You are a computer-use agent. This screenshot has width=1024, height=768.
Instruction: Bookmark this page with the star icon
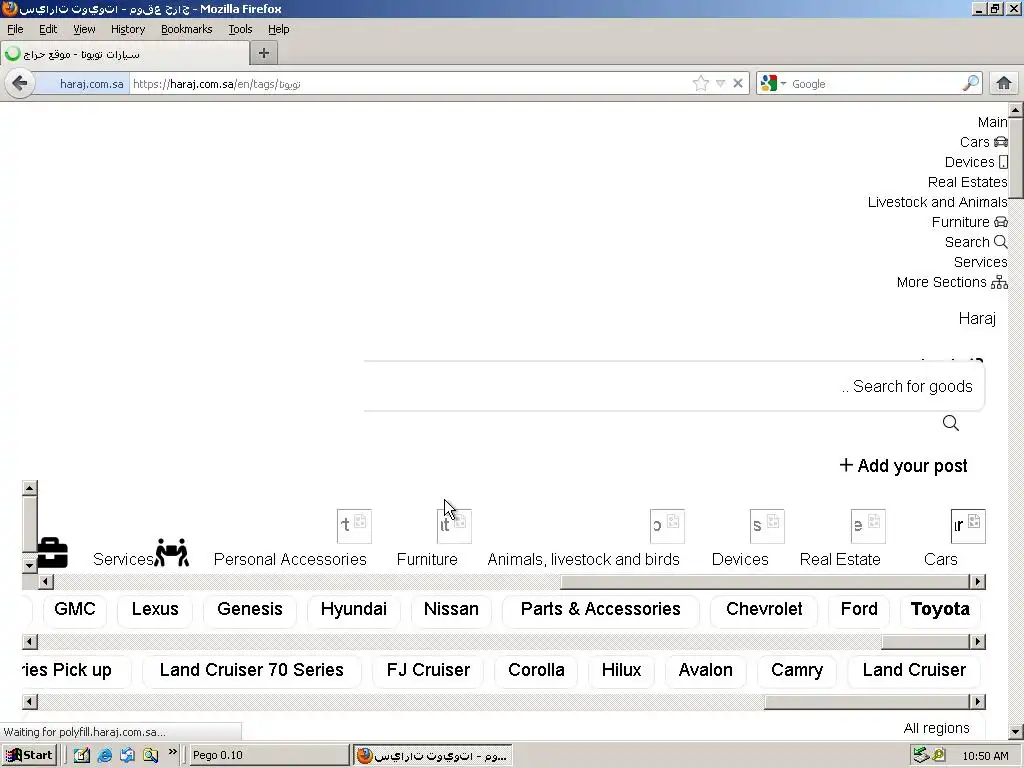tap(701, 84)
